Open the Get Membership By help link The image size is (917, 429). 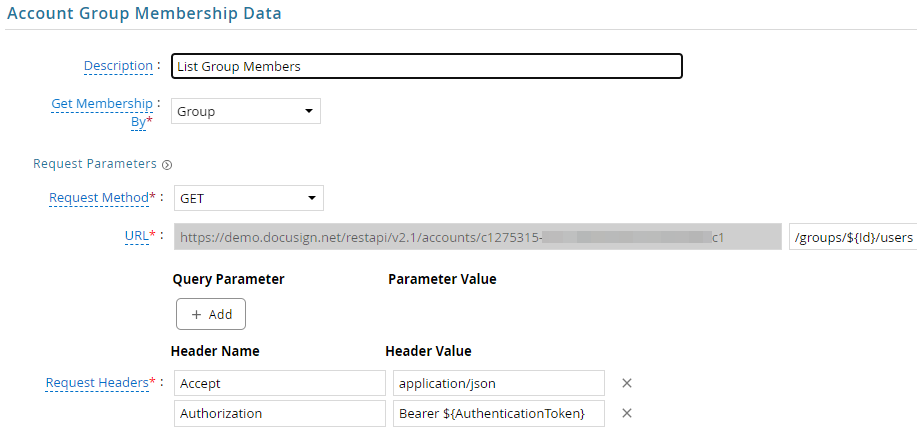(x=102, y=113)
